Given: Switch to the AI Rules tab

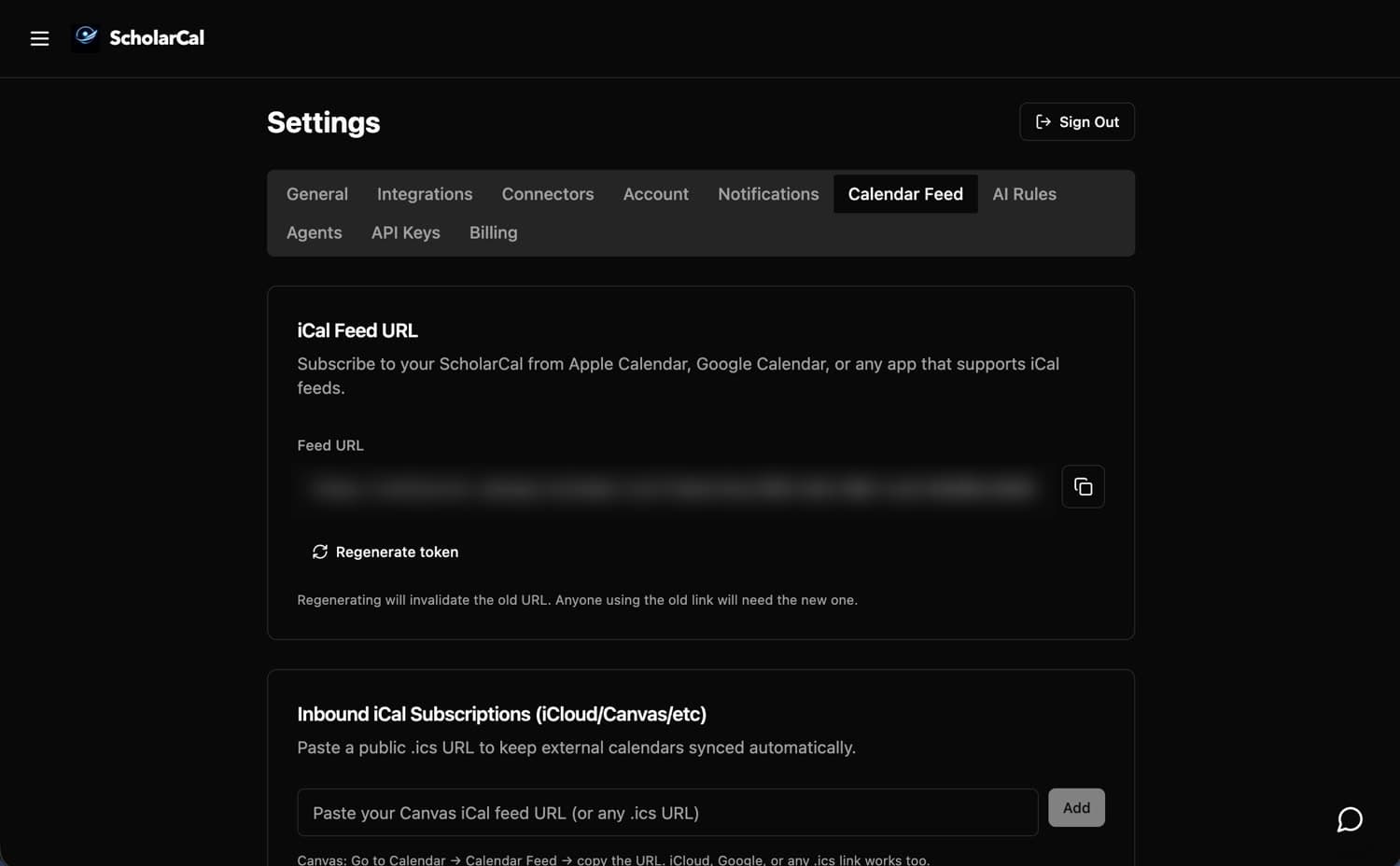Looking at the screenshot, I should coord(1024,194).
